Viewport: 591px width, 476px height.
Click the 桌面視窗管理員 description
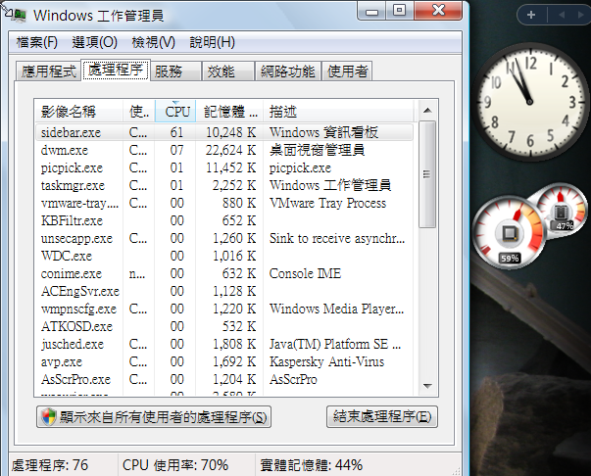pos(317,150)
